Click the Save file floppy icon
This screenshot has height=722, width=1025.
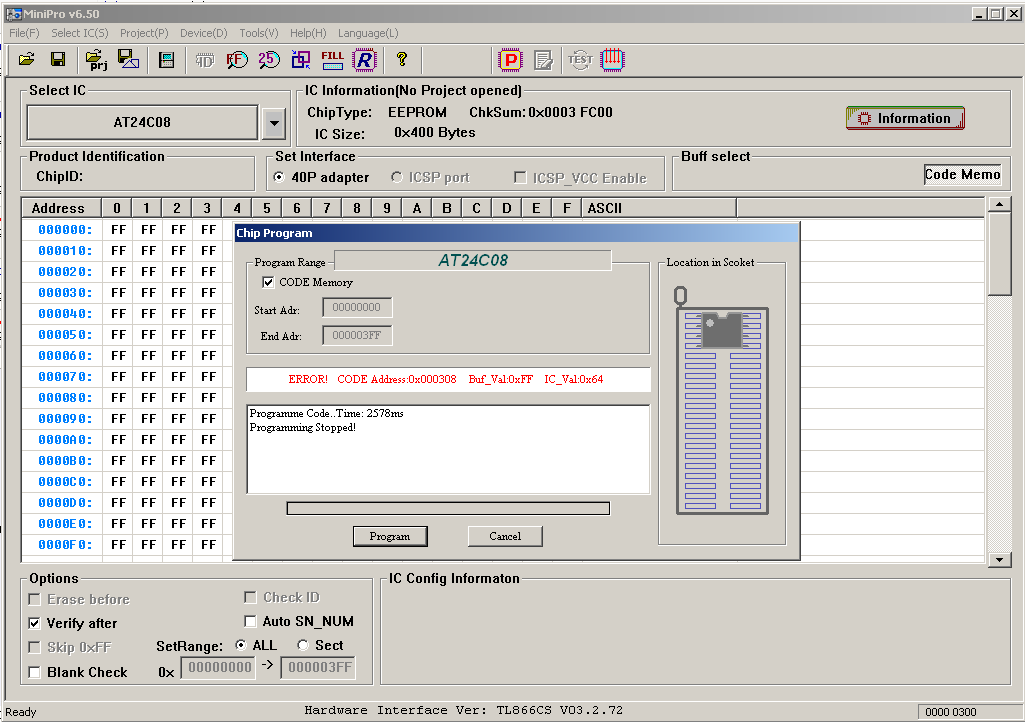click(58, 60)
